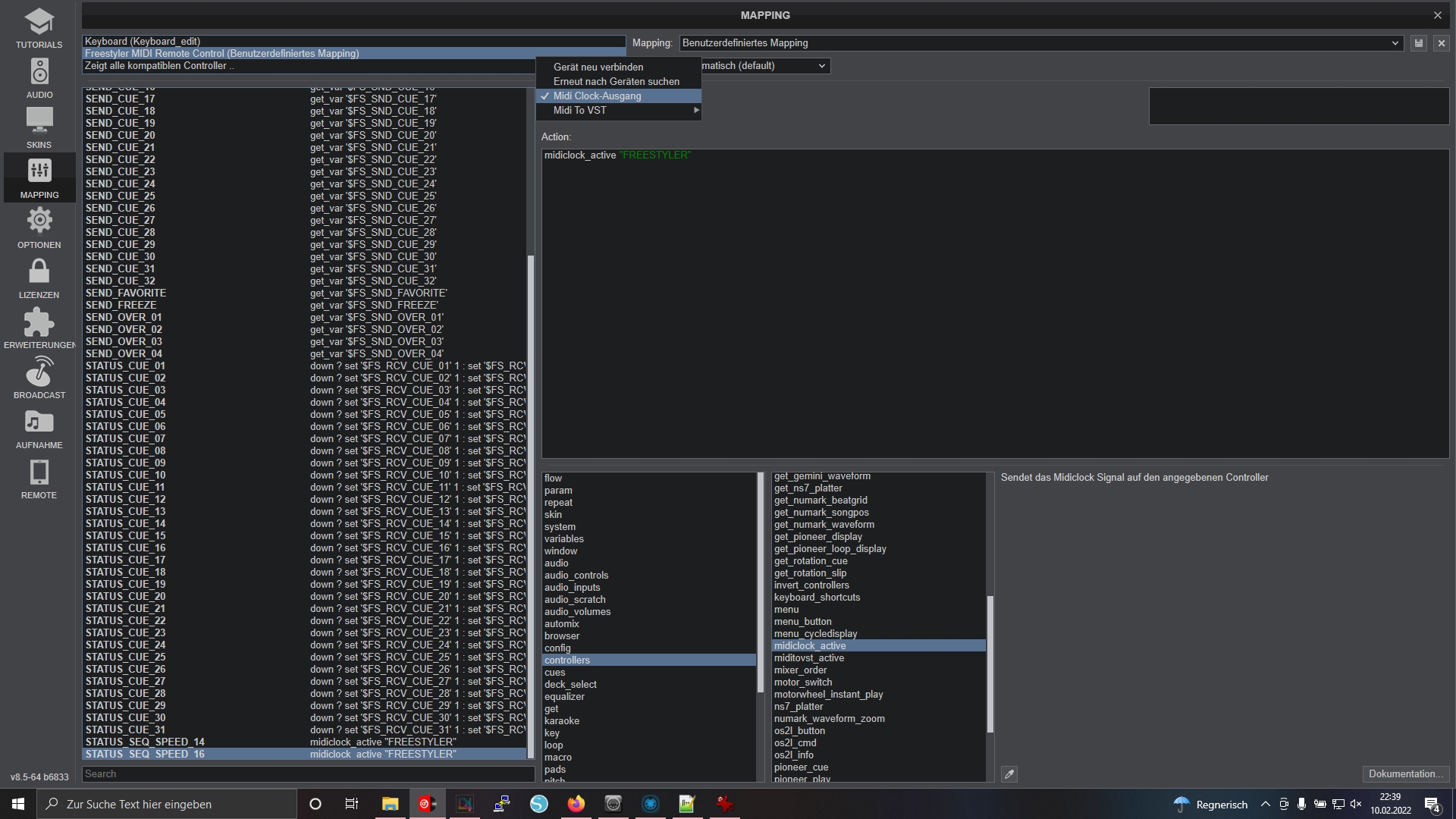Click the mapping Search field
Screen dimensions: 1456x819
(307, 774)
